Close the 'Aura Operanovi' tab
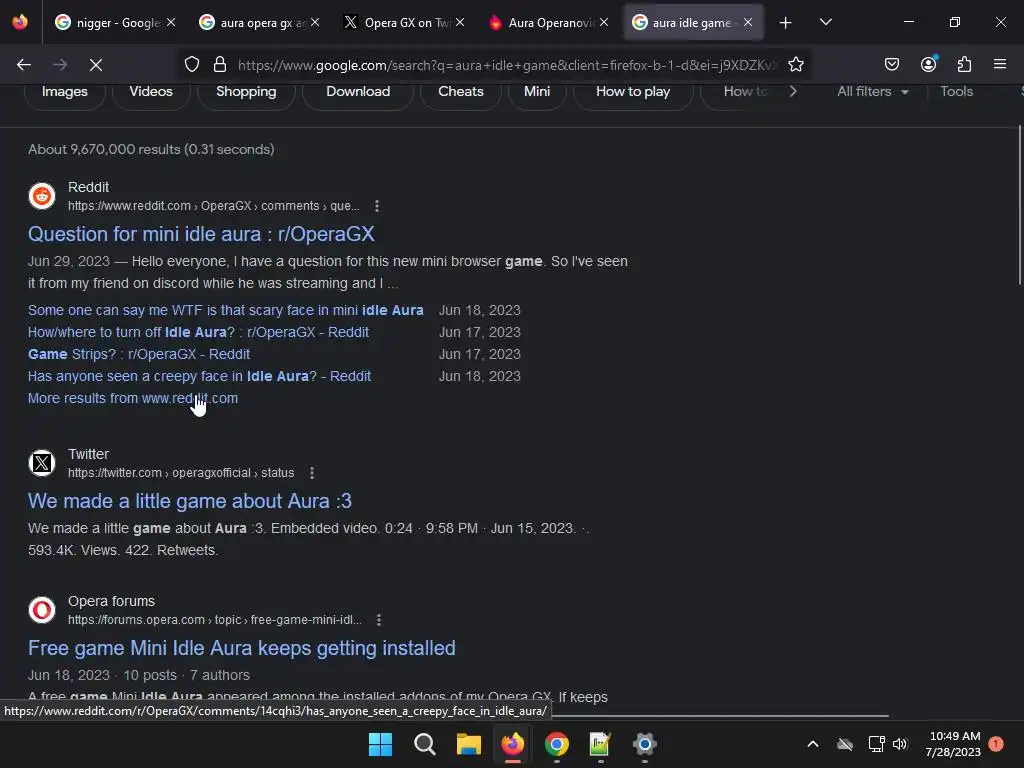Screen dimensions: 1024x768 pyautogui.click(x=604, y=22)
